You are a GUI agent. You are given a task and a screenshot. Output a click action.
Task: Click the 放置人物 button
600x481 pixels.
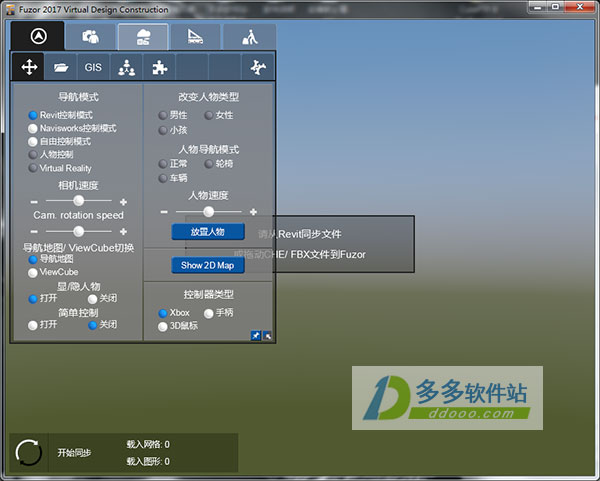[x=208, y=232]
